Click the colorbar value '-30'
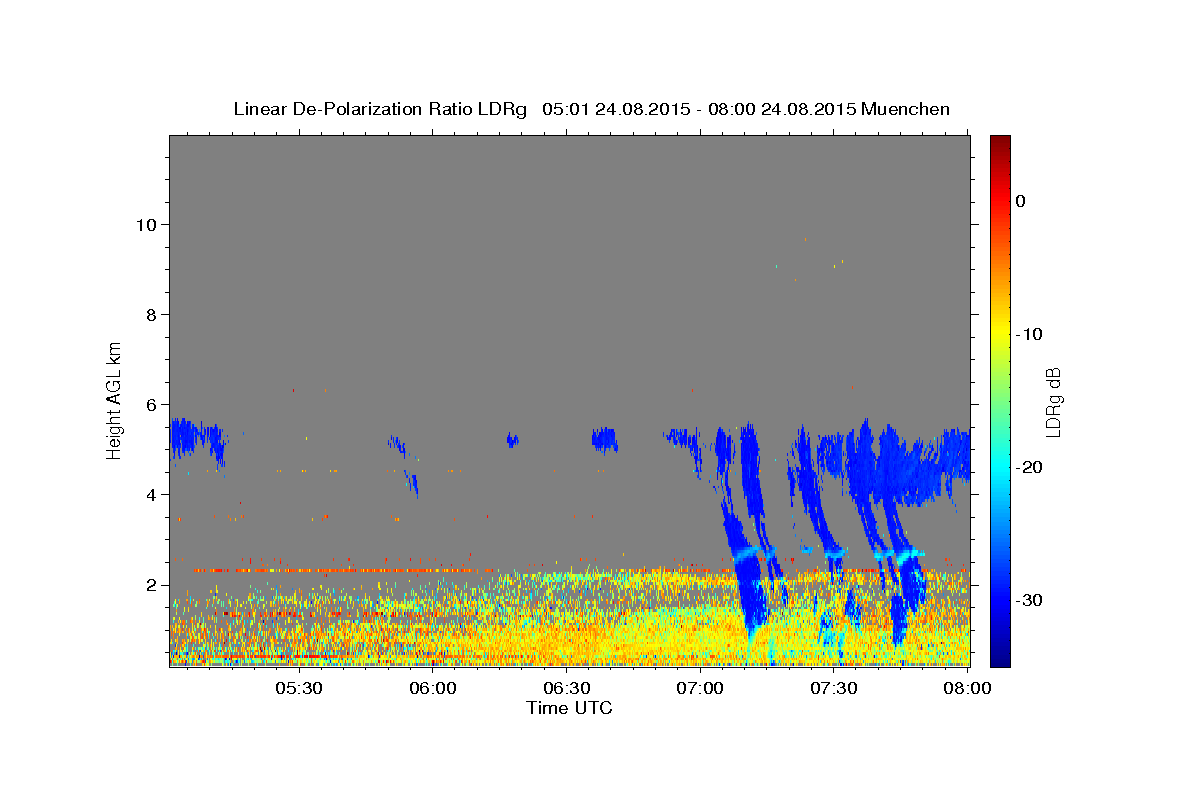This screenshot has width=1200, height=800. tap(1029, 600)
